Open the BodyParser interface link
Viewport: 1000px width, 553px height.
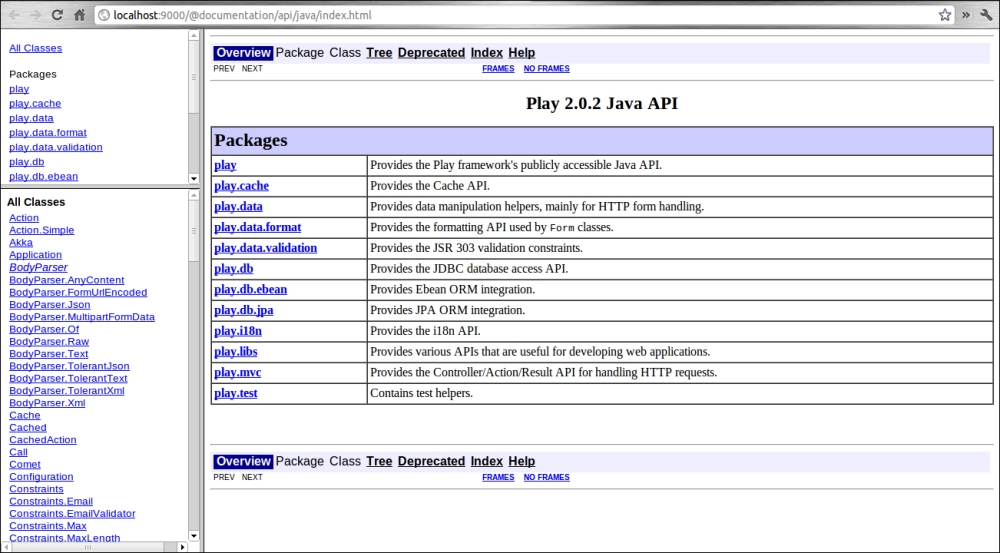point(38,267)
